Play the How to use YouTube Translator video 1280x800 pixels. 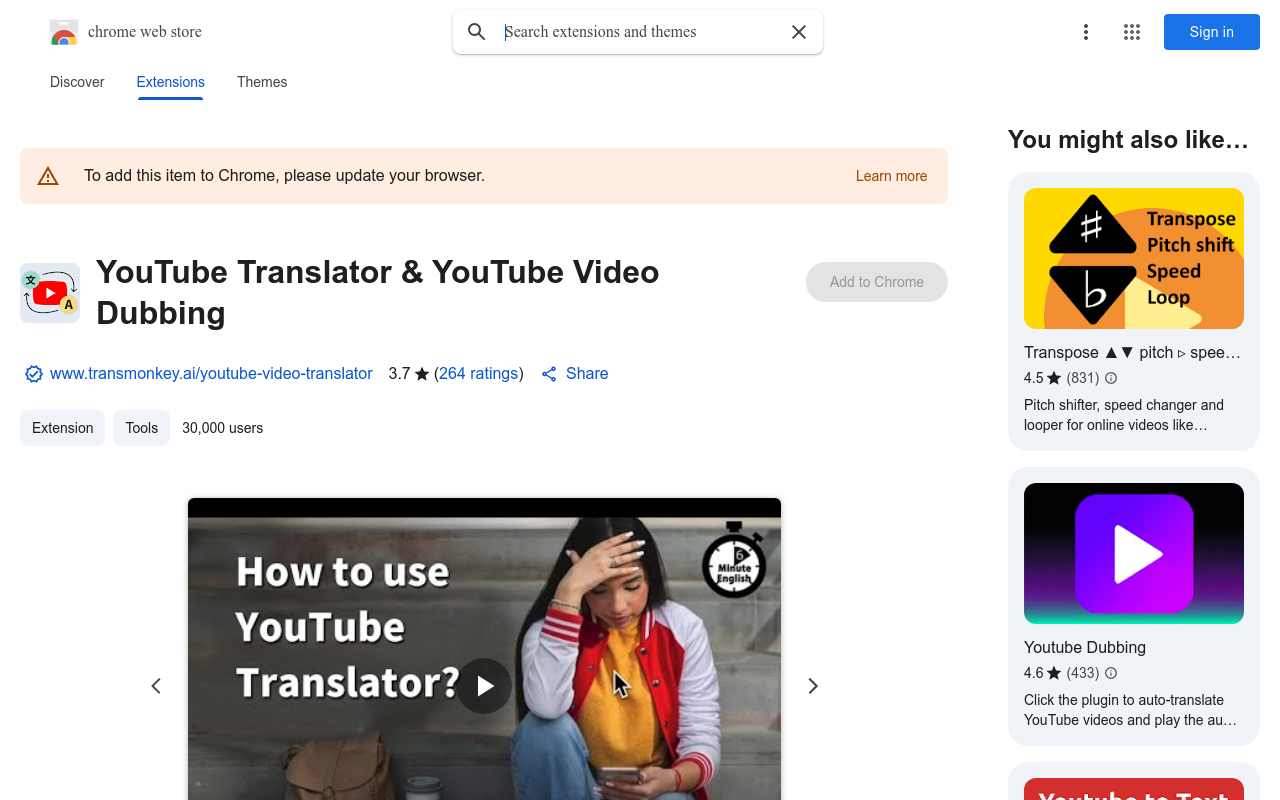[484, 686]
